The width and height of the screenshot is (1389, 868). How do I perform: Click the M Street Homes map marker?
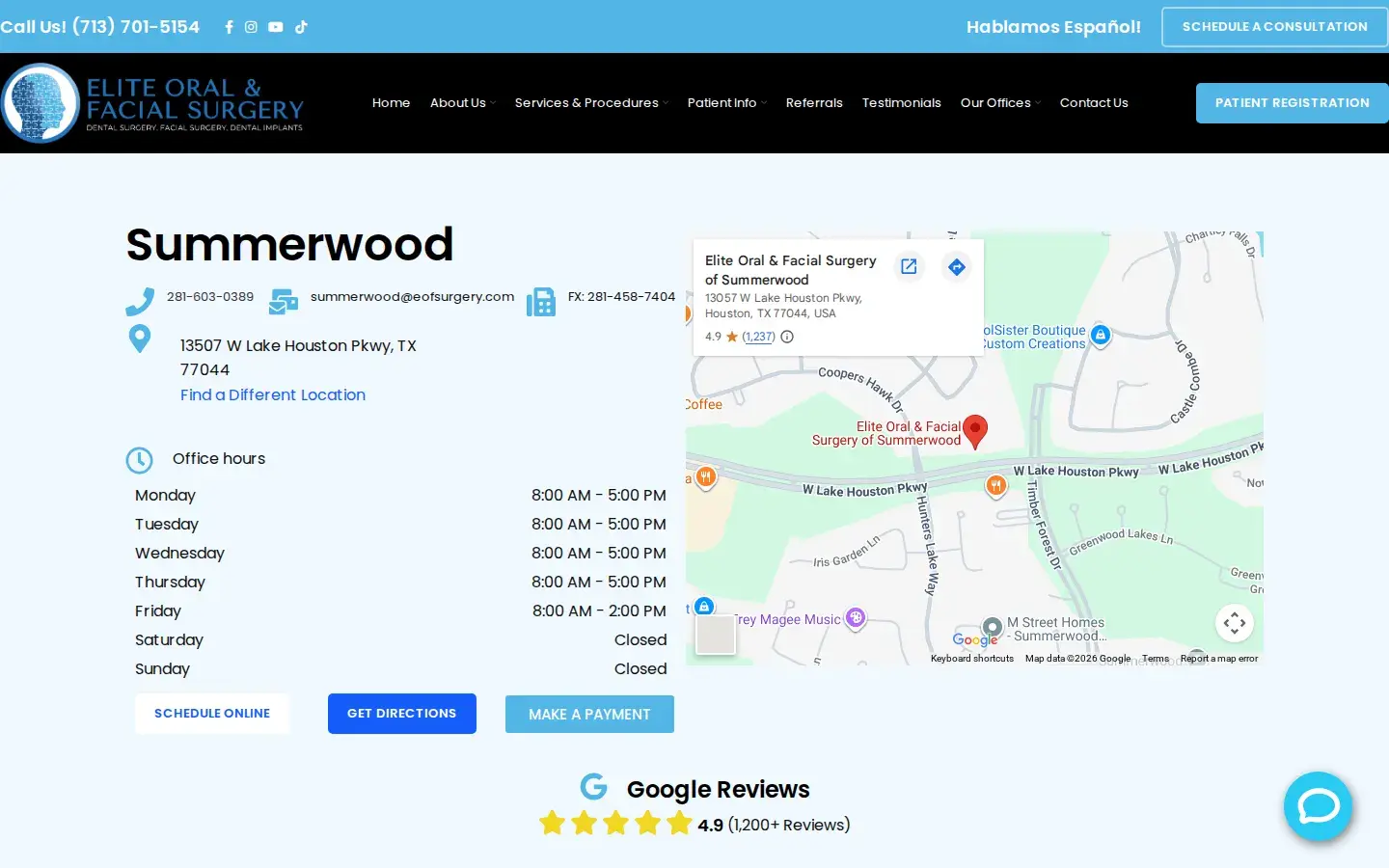[993, 628]
